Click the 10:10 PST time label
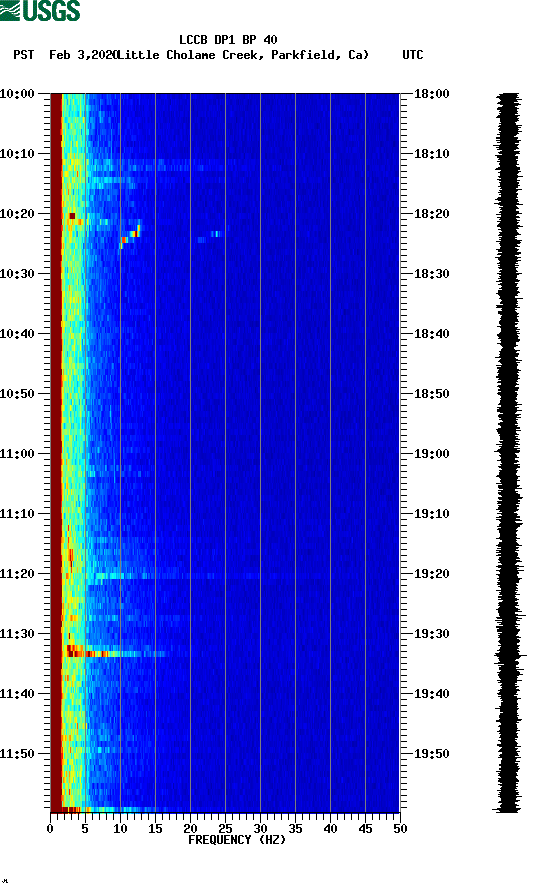The height and width of the screenshot is (892, 552). (x=17, y=154)
